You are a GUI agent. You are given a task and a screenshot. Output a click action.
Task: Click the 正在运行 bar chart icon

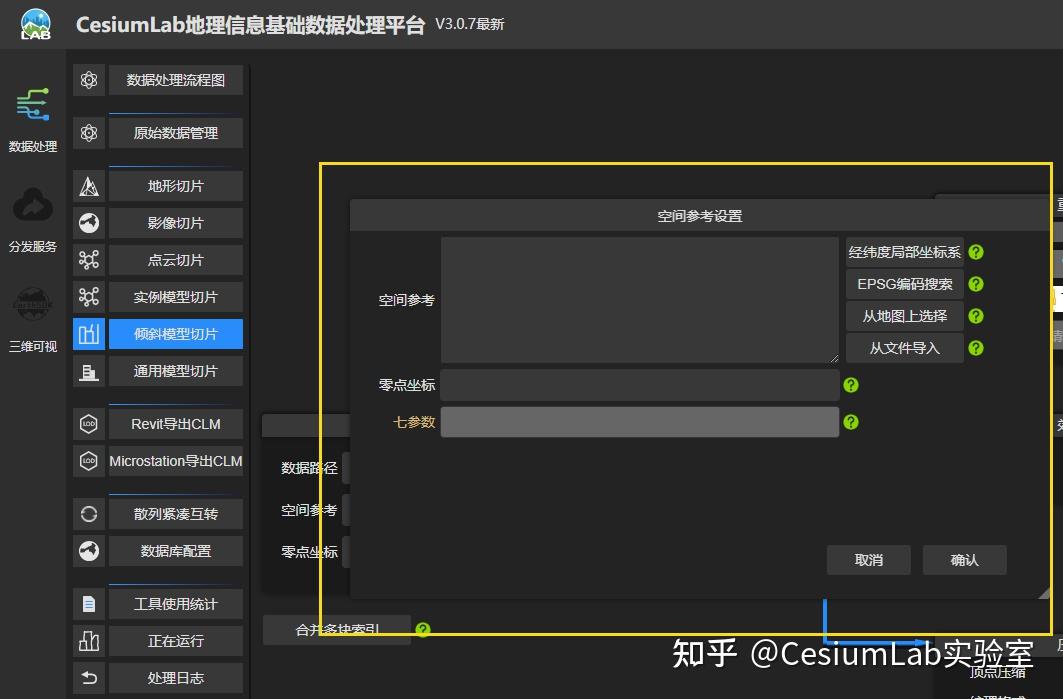(89, 640)
